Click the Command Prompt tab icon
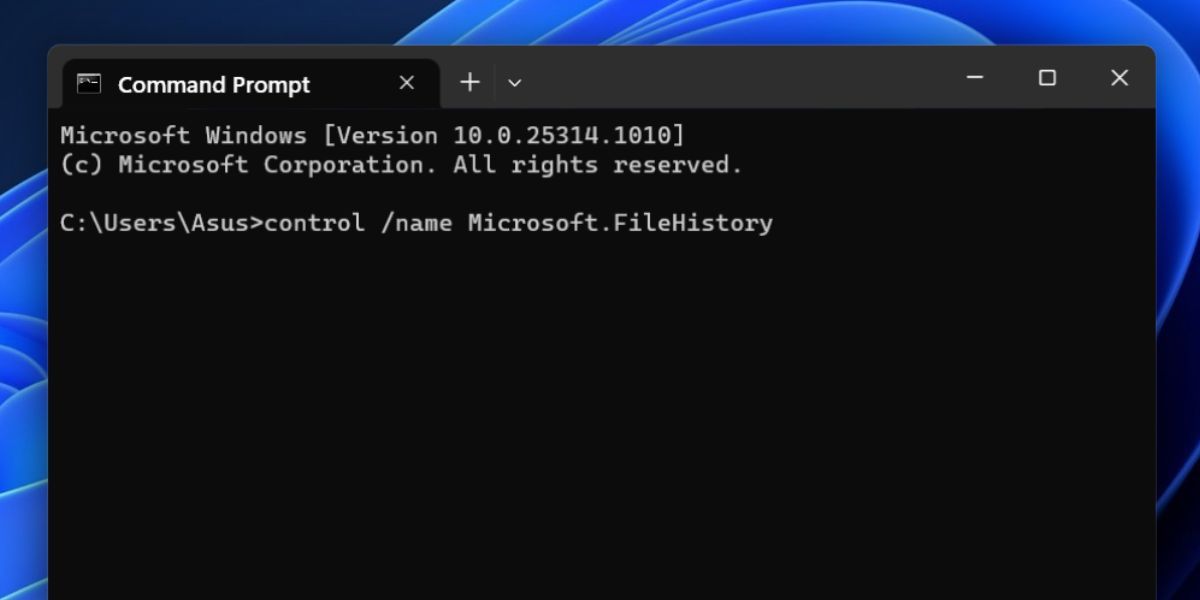Viewport: 1200px width, 600px height. [89, 84]
